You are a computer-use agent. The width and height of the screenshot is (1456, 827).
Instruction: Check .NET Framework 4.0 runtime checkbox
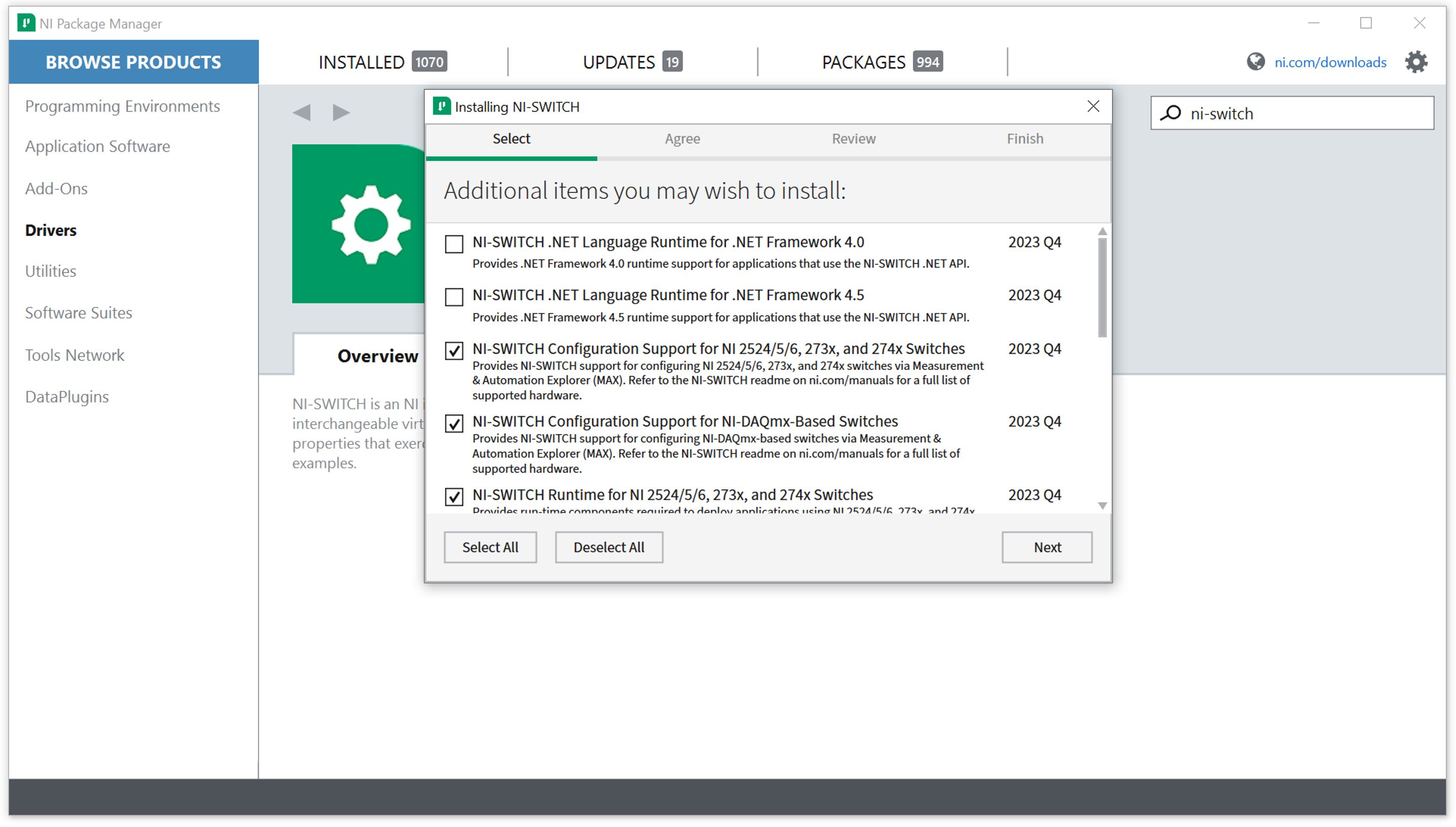(x=454, y=244)
